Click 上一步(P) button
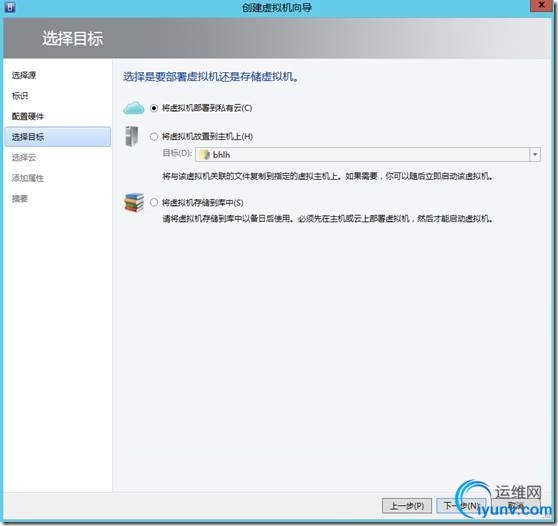Image resolution: width=558 pixels, height=526 pixels. 407,505
